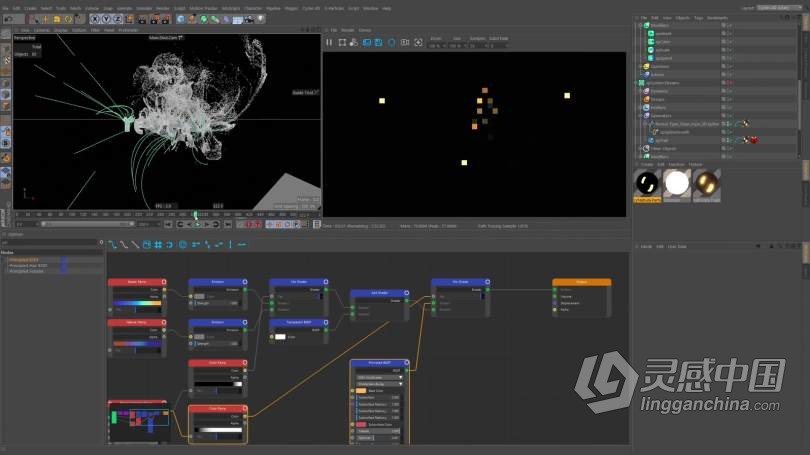
Task: Open the render settings clapperboard icon
Action: 165,19
